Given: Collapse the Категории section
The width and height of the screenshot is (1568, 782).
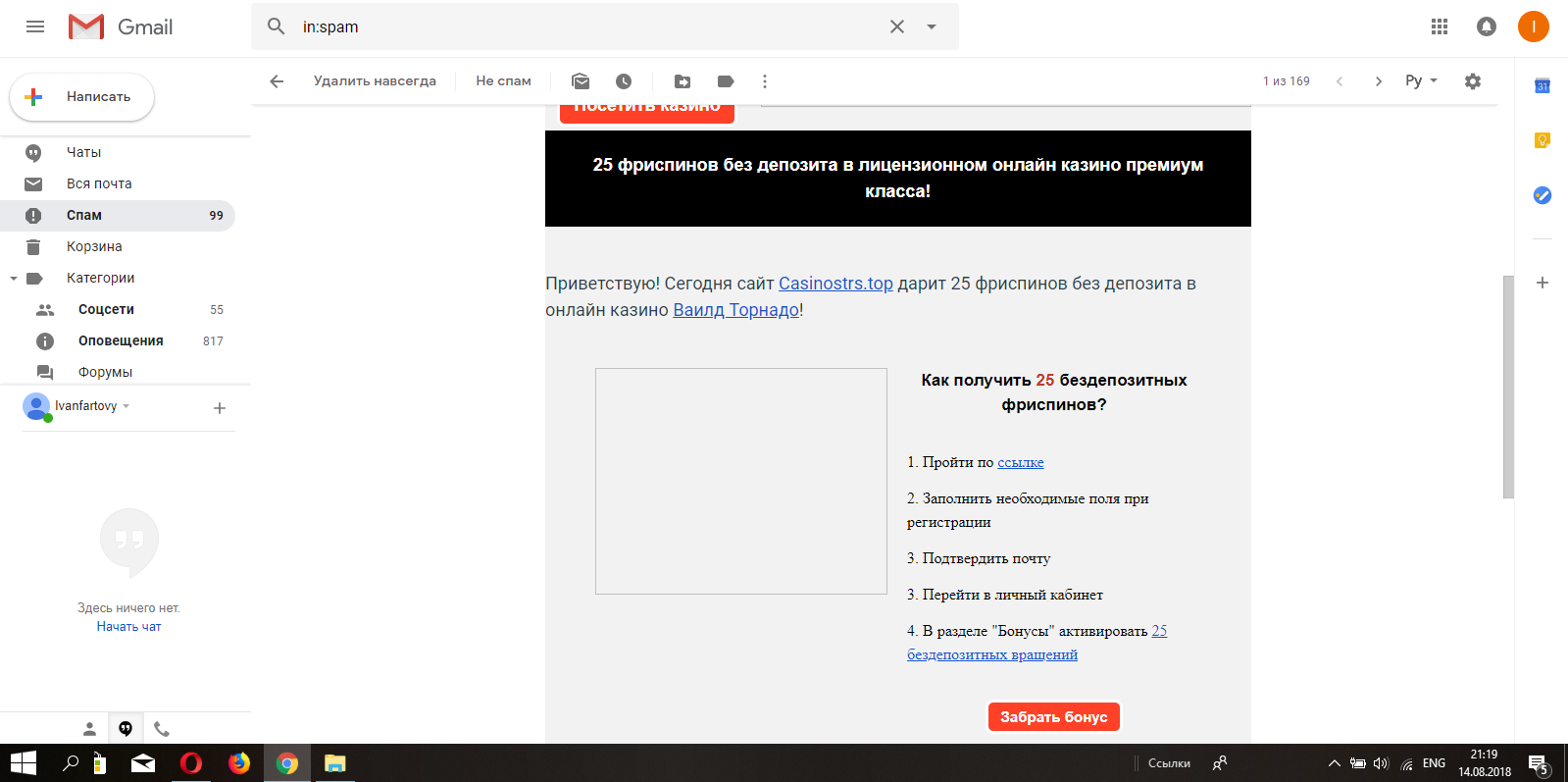Looking at the screenshot, I should 14,279.
